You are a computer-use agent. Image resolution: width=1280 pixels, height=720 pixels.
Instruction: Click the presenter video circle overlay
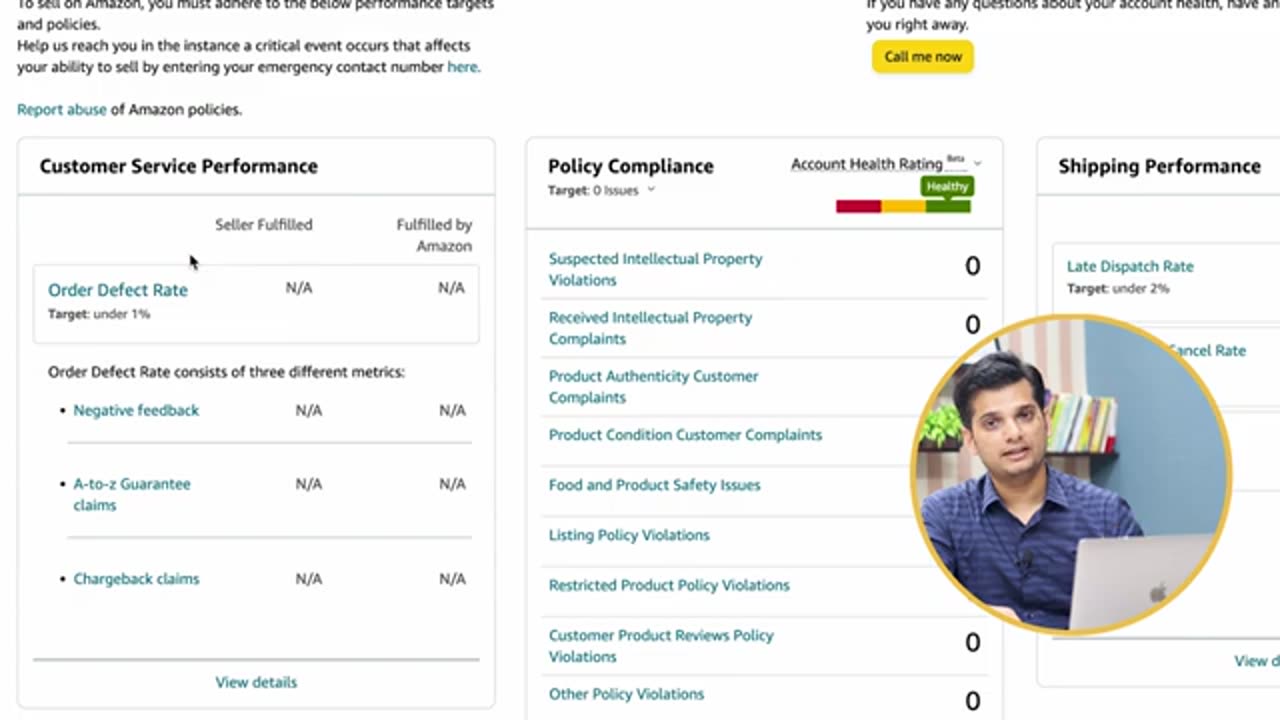tap(1070, 475)
